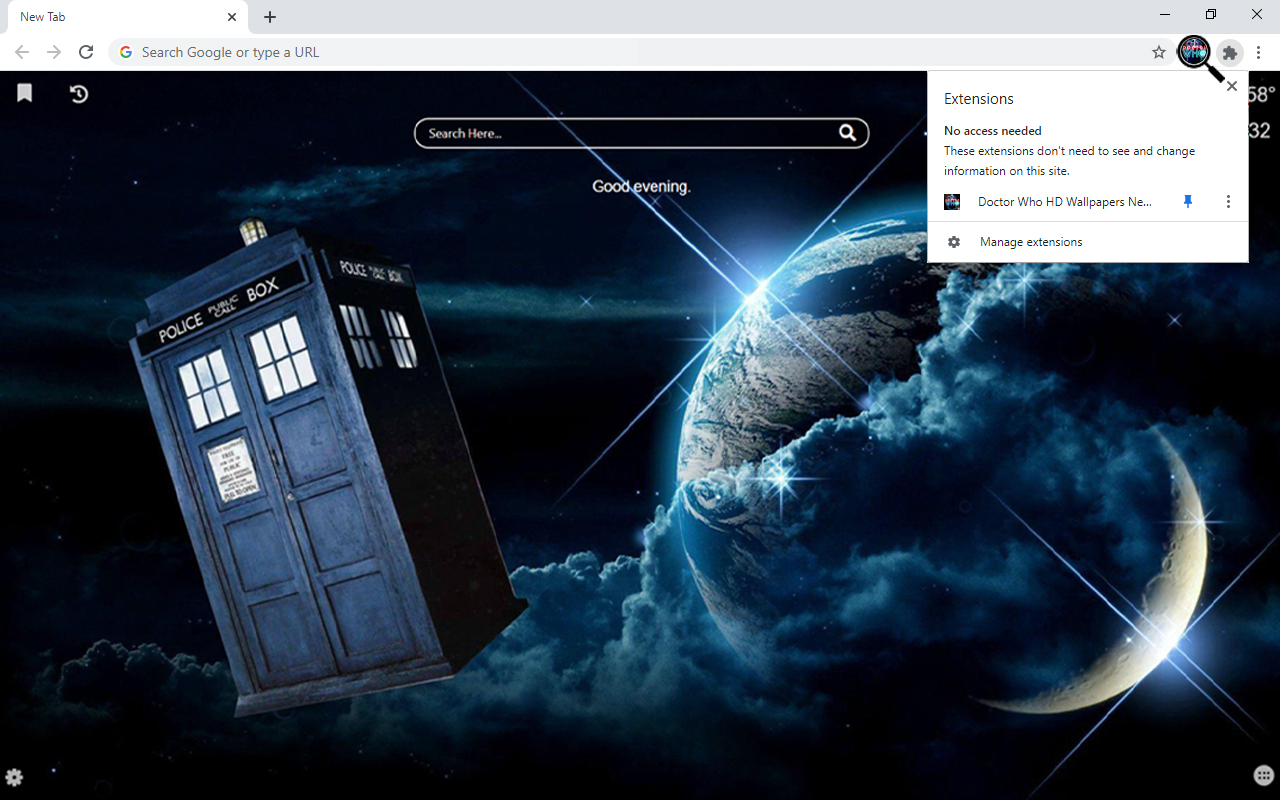Click Manage extensions in the popup
The width and height of the screenshot is (1280, 800).
(1030, 241)
